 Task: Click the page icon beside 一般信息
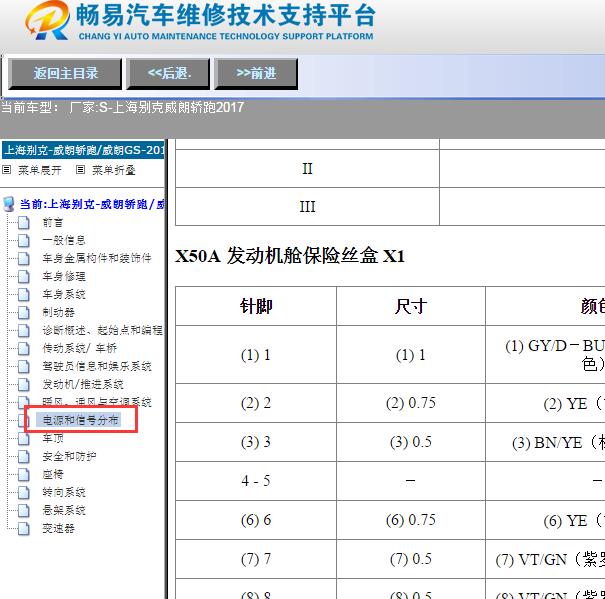click(x=24, y=240)
